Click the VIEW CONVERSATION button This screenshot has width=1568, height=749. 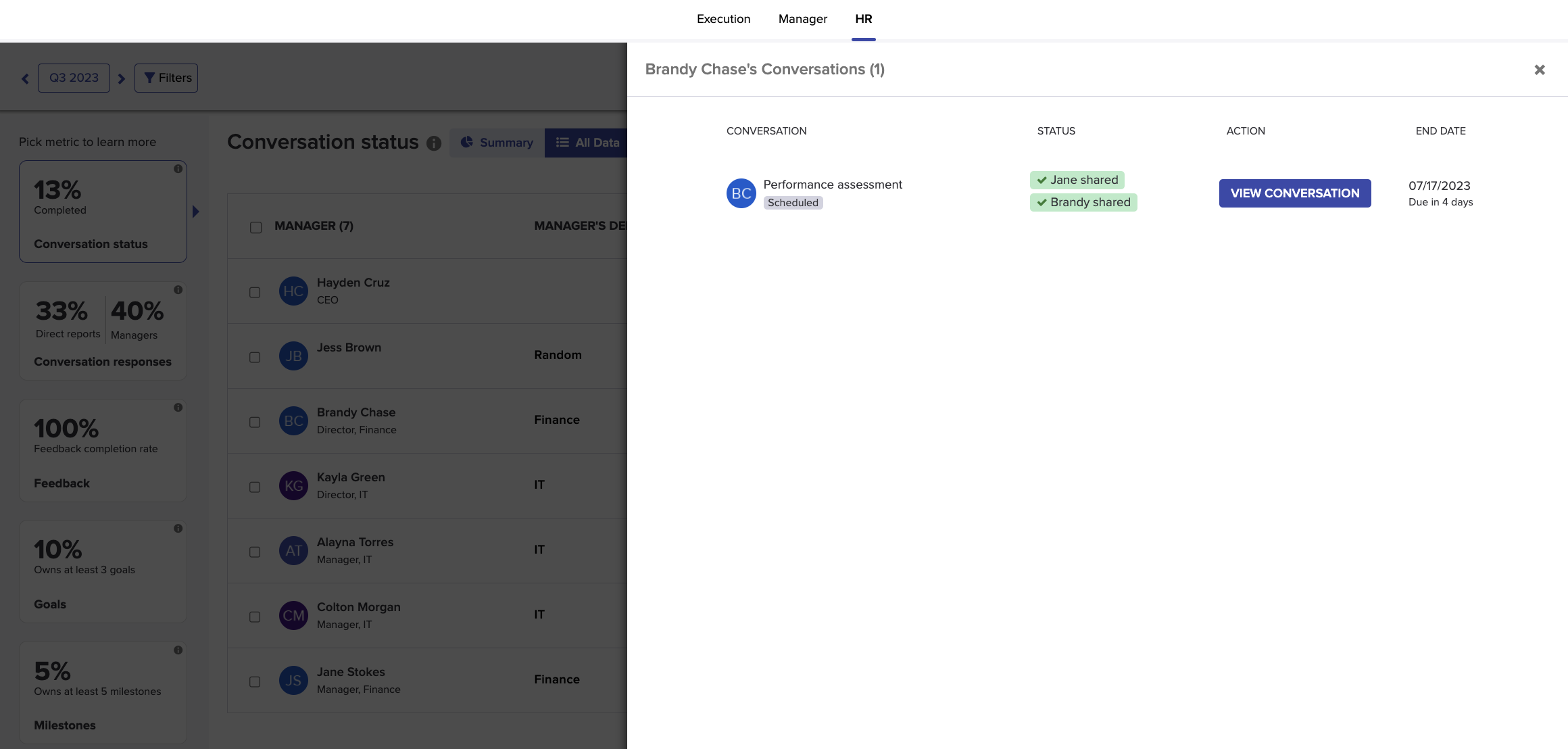pos(1295,193)
